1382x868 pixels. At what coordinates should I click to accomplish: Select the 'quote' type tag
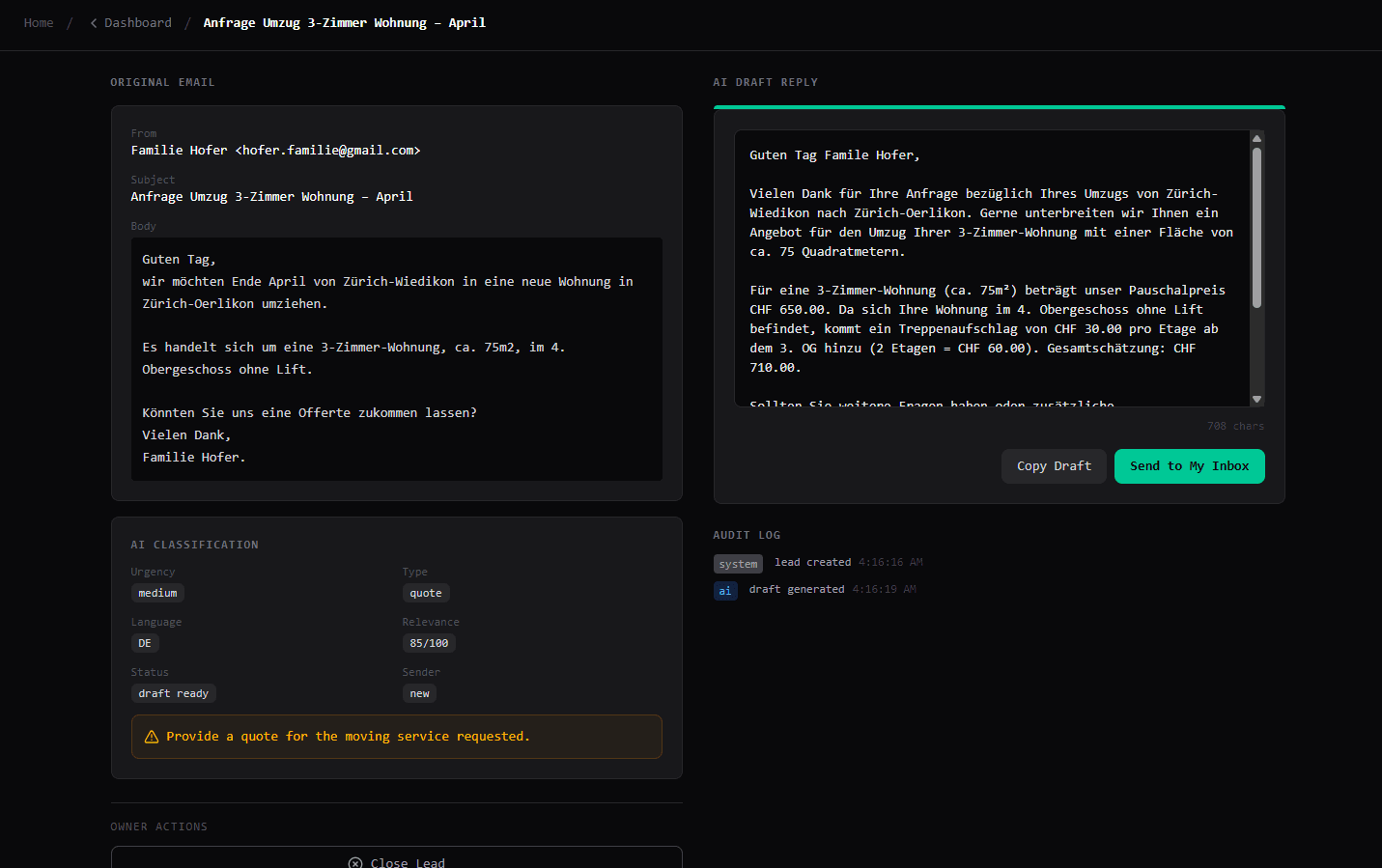click(426, 594)
